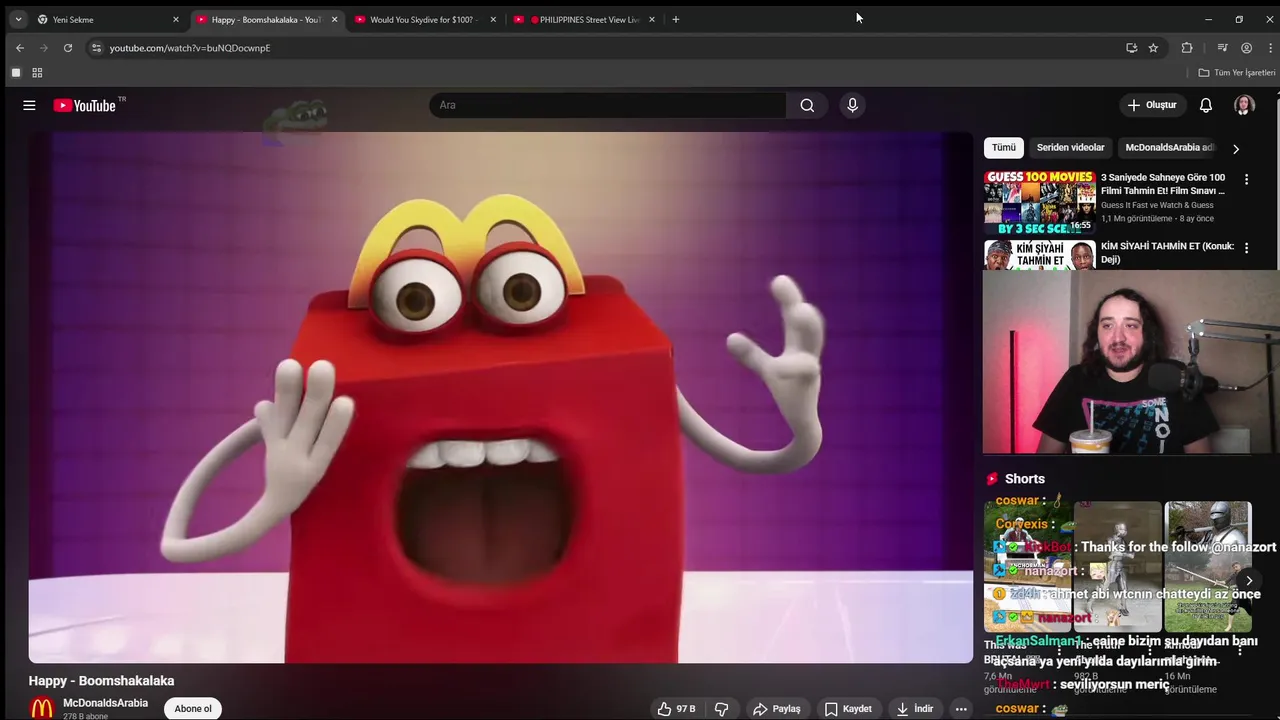Open the YouTube hamburger guide menu
This screenshot has width=1280, height=720.
tap(29, 105)
